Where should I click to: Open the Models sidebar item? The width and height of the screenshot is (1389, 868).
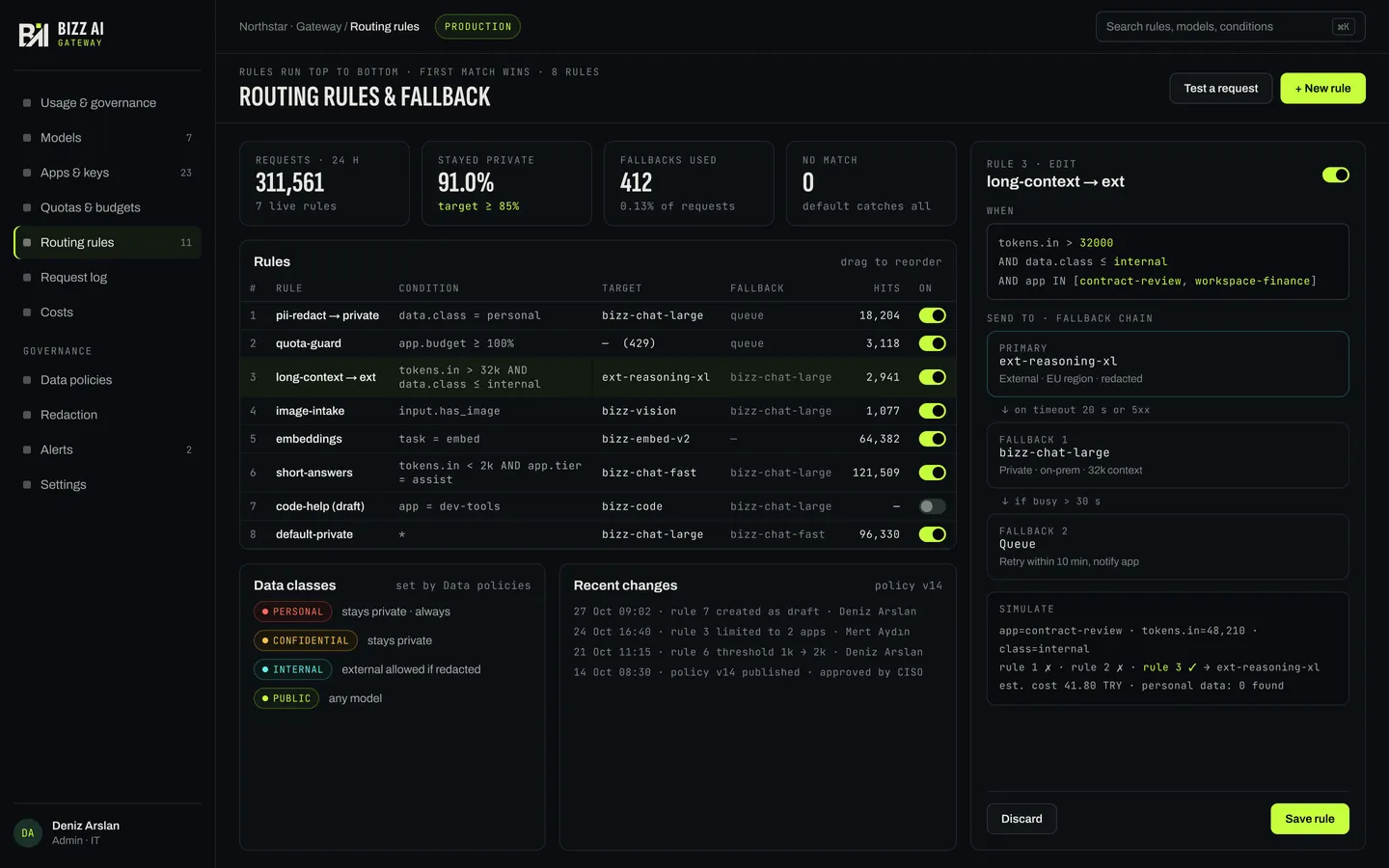(107, 138)
